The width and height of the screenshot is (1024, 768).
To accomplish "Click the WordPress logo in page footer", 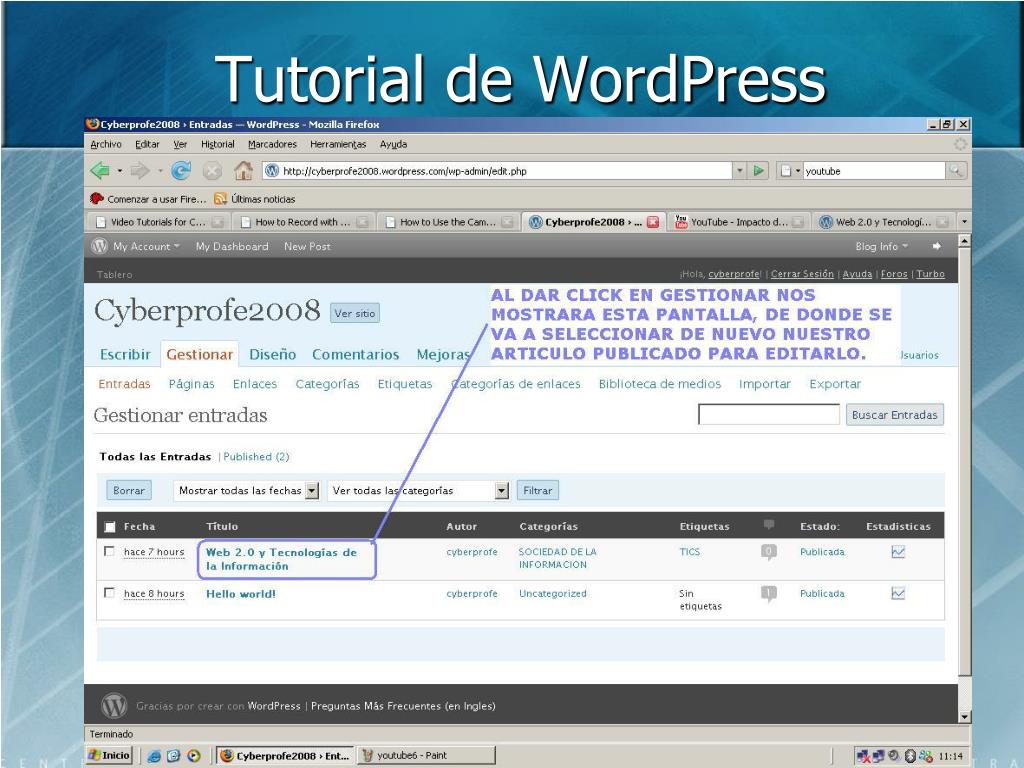I will pos(114,705).
